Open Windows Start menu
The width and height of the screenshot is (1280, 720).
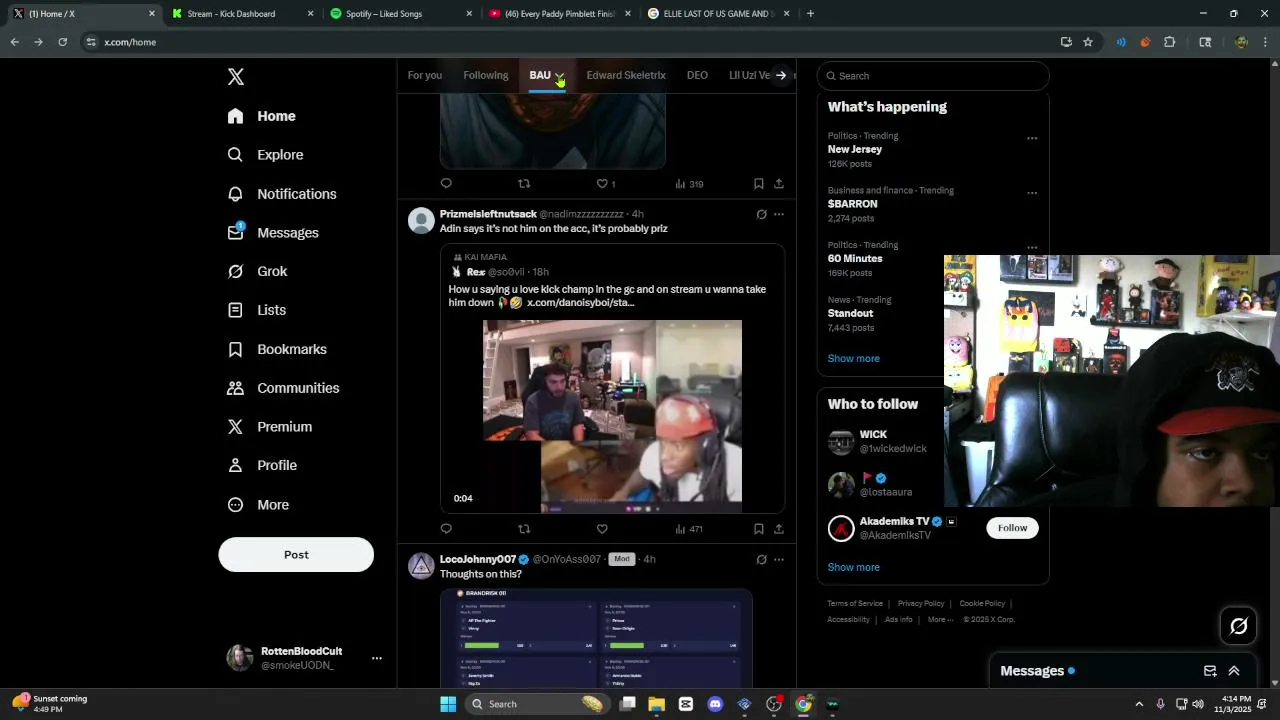pyautogui.click(x=448, y=704)
